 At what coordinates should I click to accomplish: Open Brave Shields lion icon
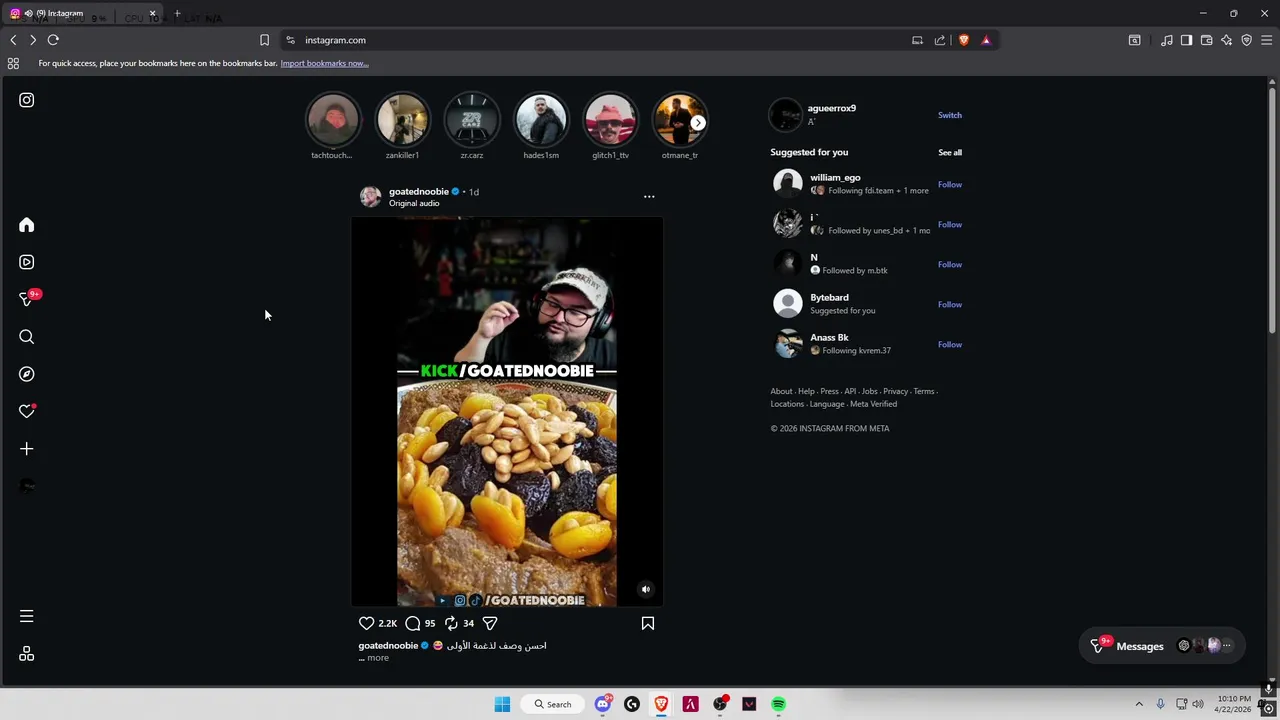(964, 40)
